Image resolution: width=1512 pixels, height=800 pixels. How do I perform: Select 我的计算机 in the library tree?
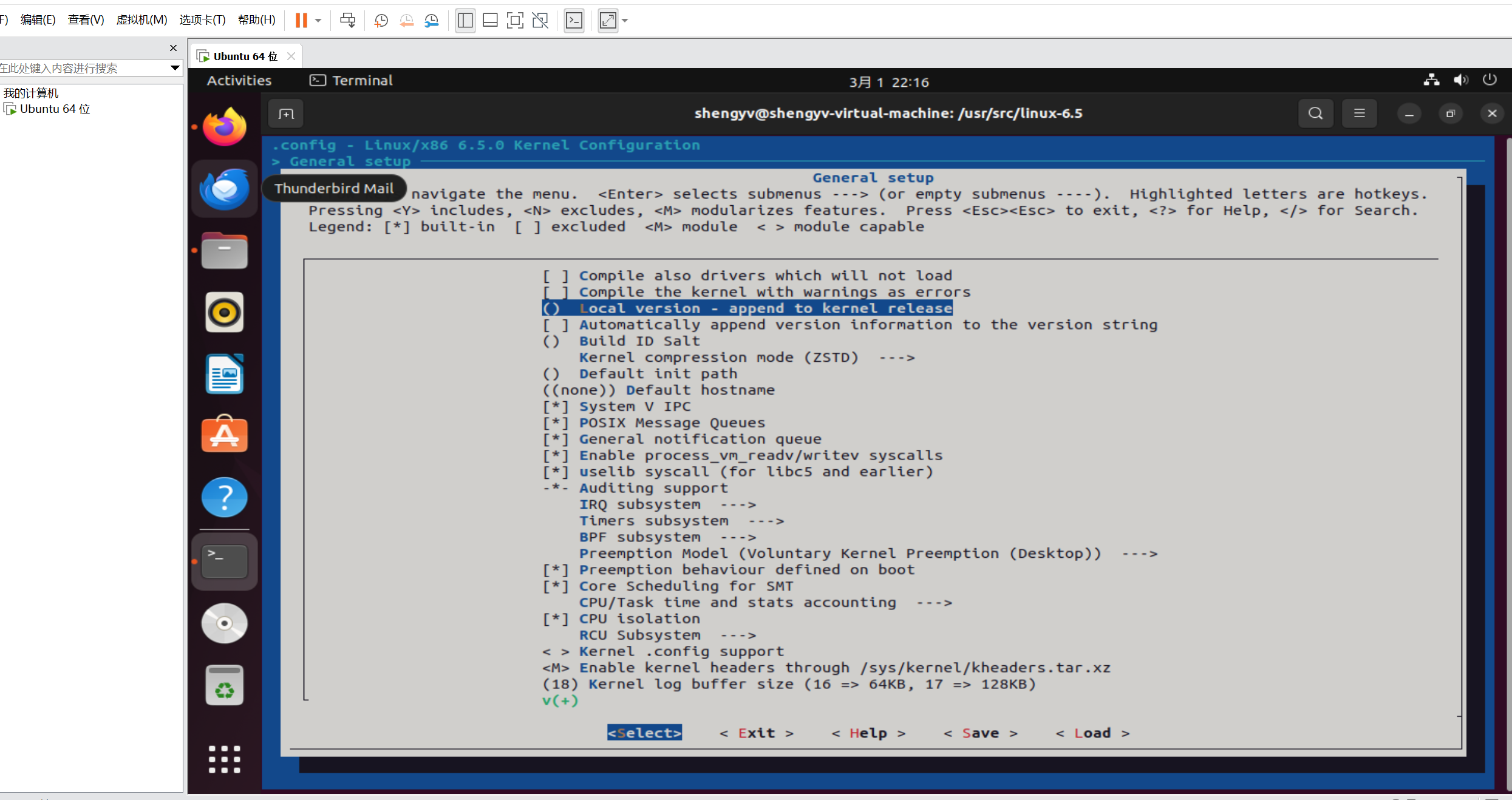point(31,93)
